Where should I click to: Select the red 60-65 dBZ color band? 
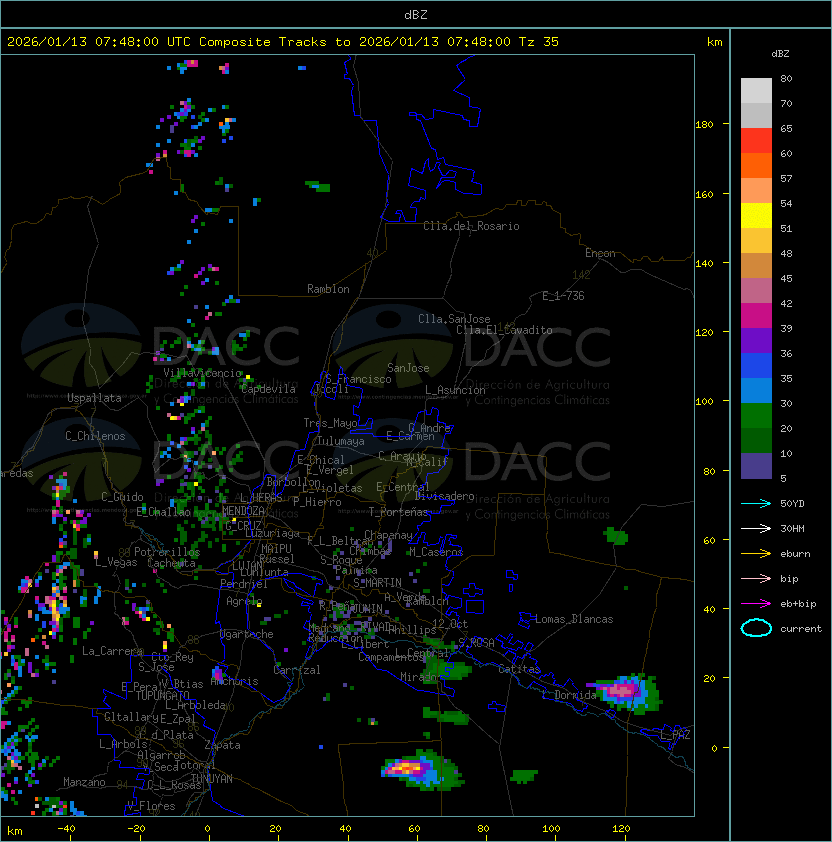[756, 141]
